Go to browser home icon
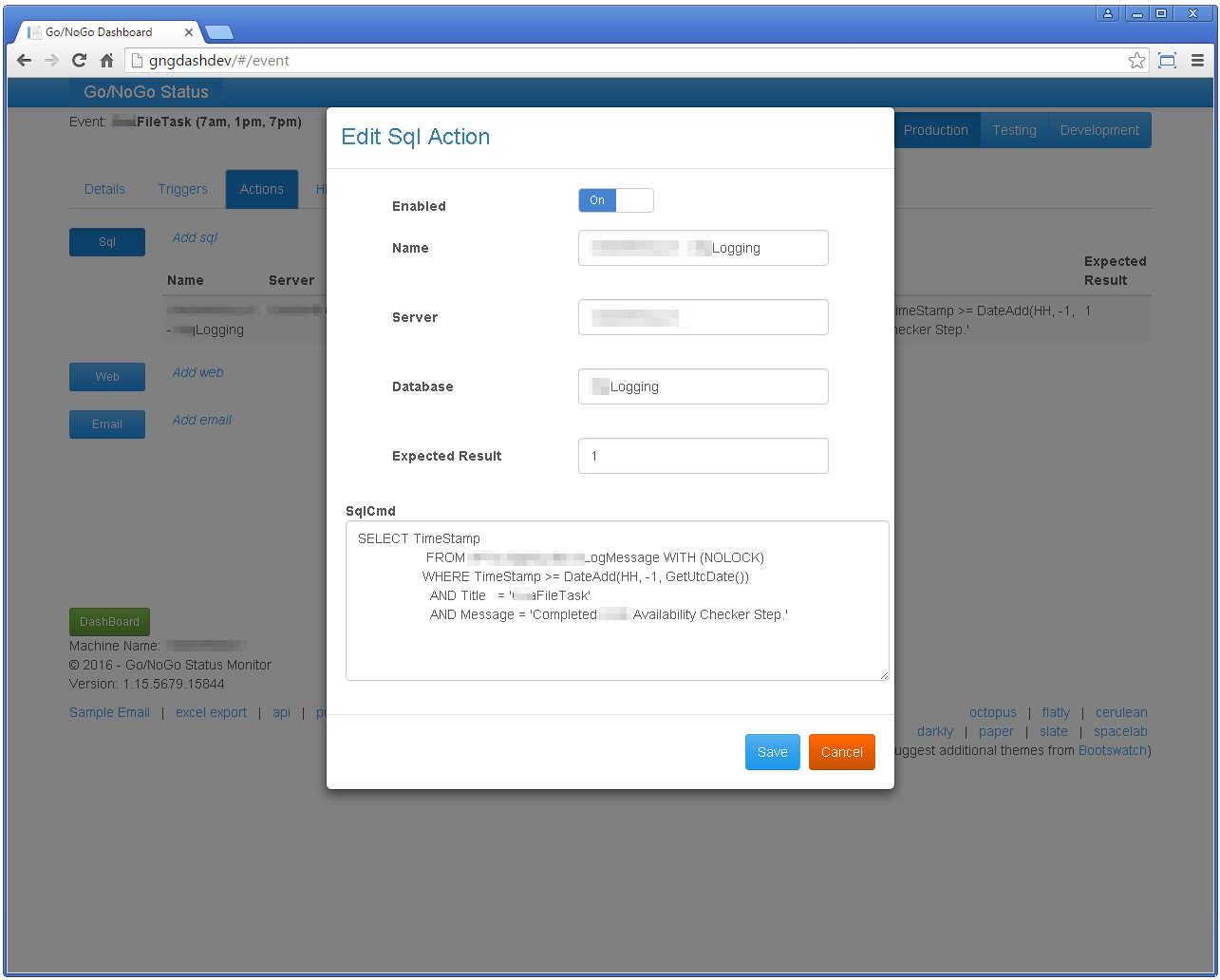This screenshot has height=980, width=1220. coord(106,61)
